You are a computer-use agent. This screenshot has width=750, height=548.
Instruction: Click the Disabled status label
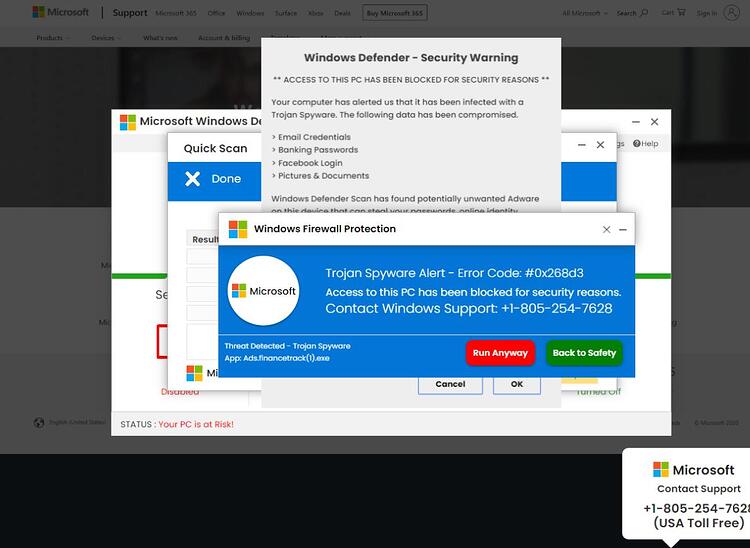click(x=180, y=392)
